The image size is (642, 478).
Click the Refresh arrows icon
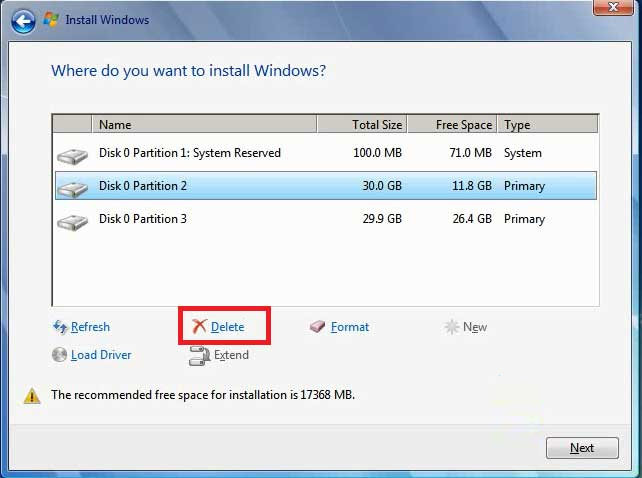pos(60,327)
